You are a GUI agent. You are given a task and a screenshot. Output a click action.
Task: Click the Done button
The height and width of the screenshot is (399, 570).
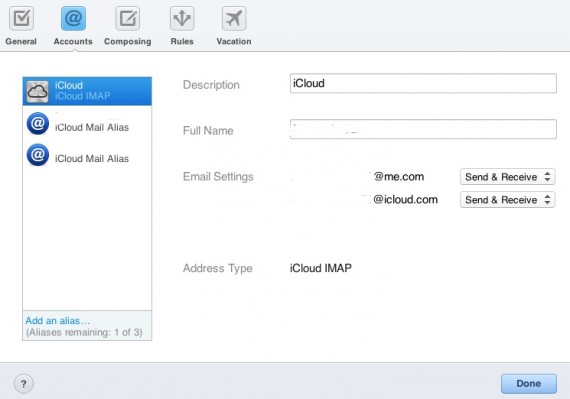(529, 384)
